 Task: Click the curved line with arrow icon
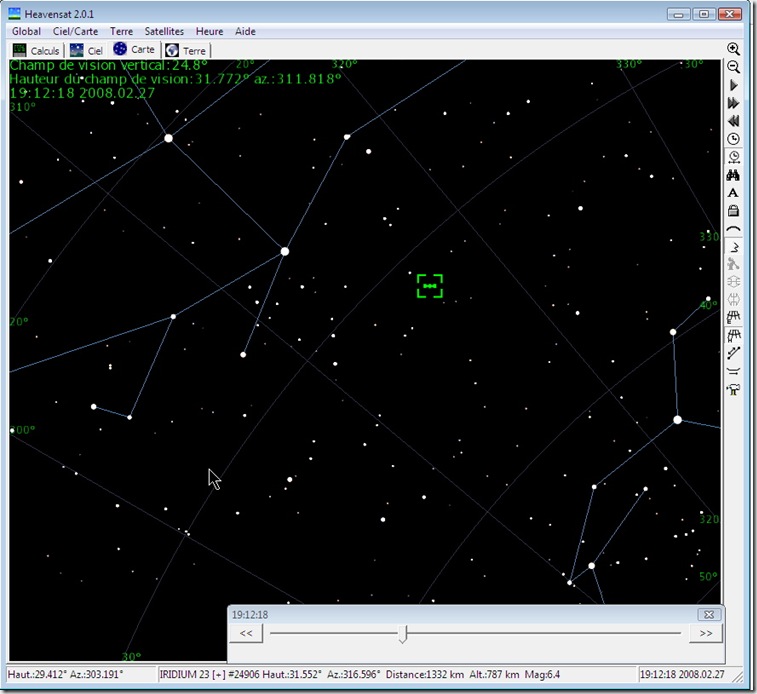tap(733, 371)
